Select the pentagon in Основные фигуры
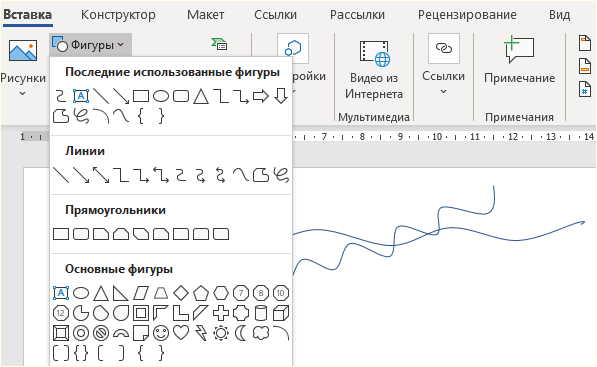 point(201,293)
